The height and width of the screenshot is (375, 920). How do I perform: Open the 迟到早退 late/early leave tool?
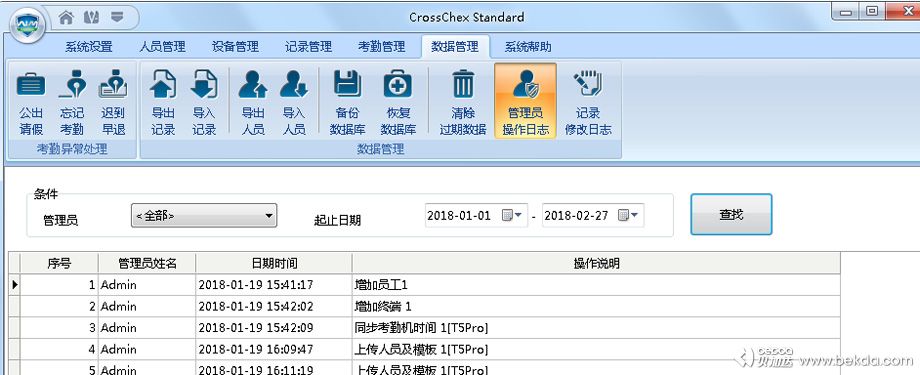pyautogui.click(x=113, y=103)
